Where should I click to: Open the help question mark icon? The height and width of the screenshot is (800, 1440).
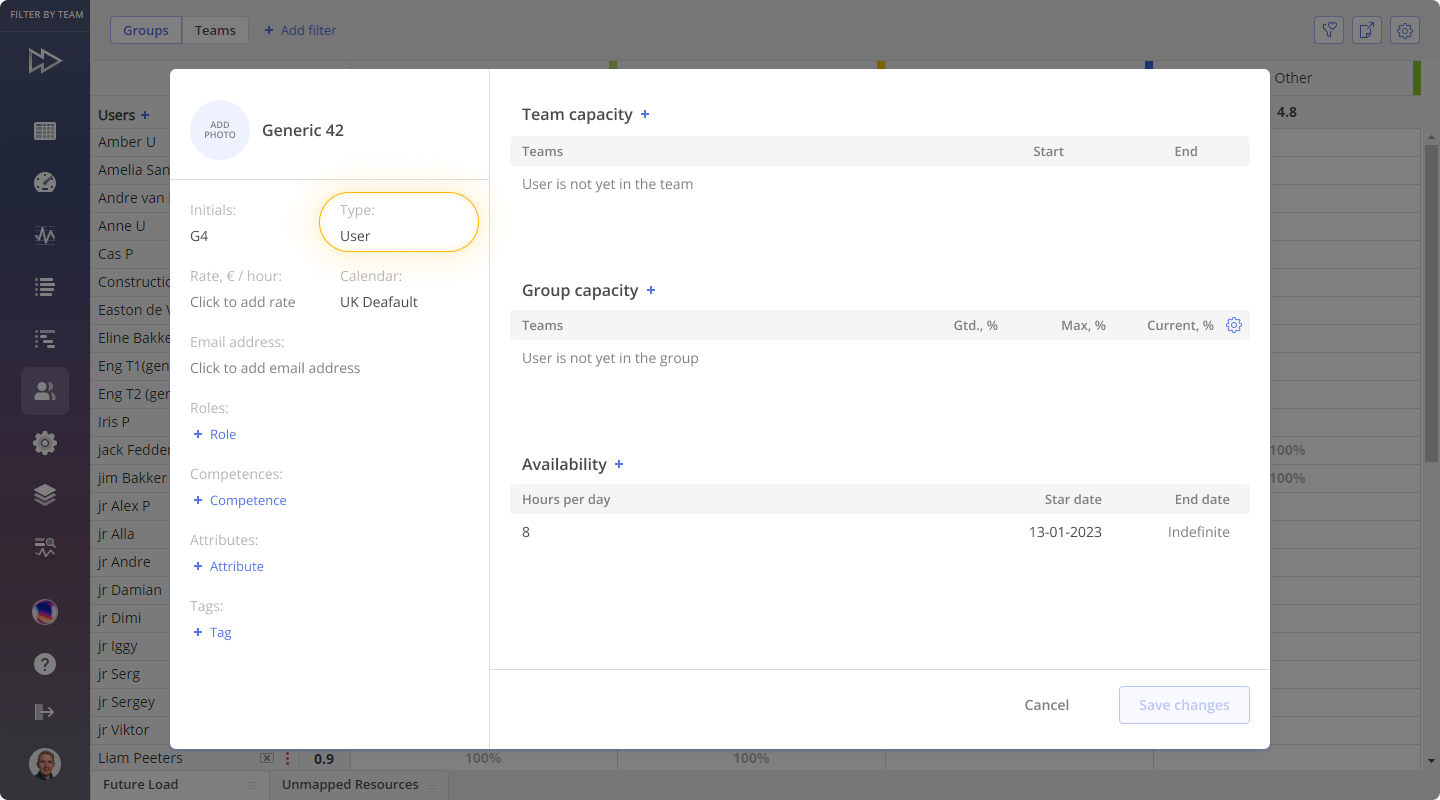[45, 664]
